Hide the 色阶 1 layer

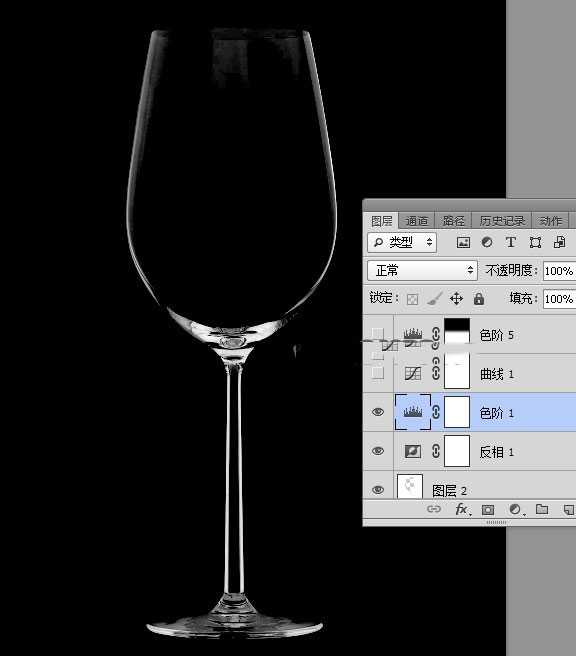378,412
